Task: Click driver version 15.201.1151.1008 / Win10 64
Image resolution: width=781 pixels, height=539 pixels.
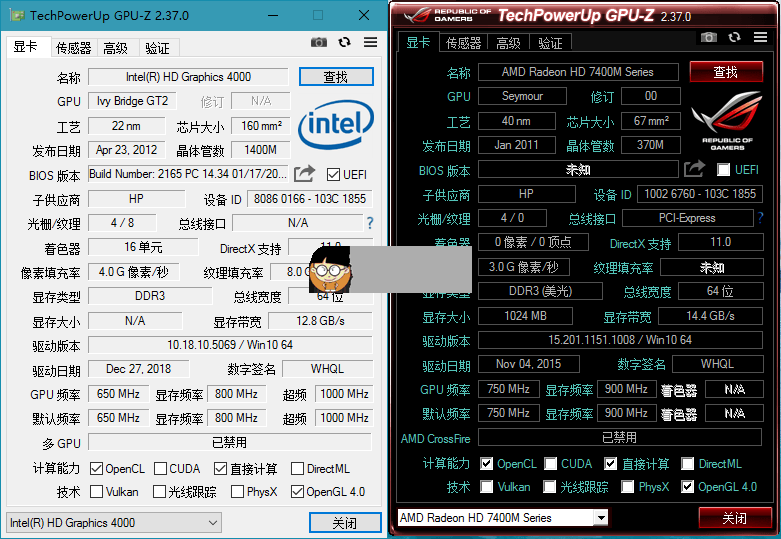Action: coord(620,340)
